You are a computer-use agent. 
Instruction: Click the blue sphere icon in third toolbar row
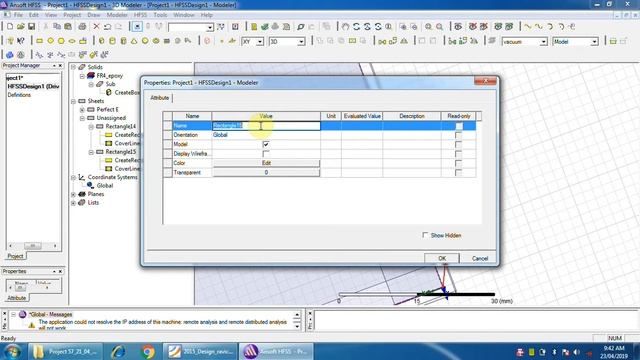9,55
